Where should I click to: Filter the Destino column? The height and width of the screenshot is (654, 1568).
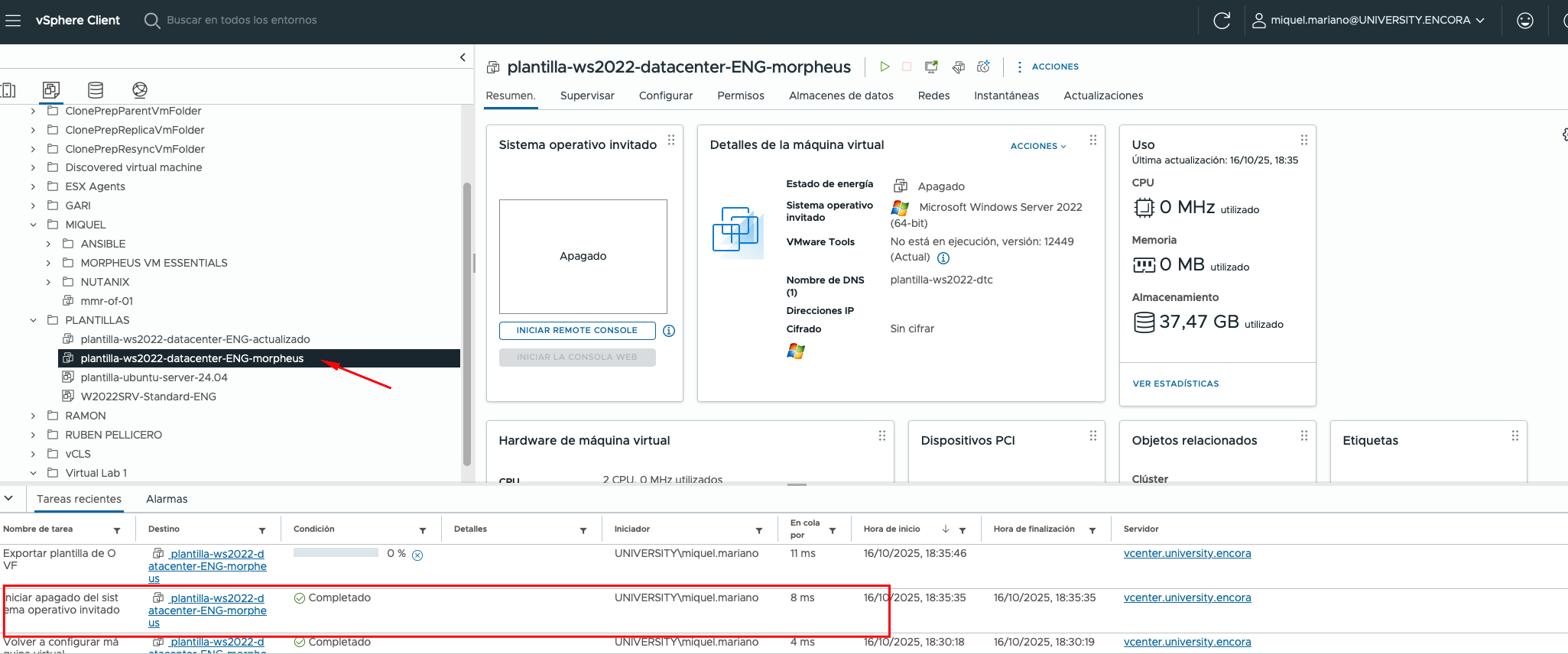pos(262,530)
